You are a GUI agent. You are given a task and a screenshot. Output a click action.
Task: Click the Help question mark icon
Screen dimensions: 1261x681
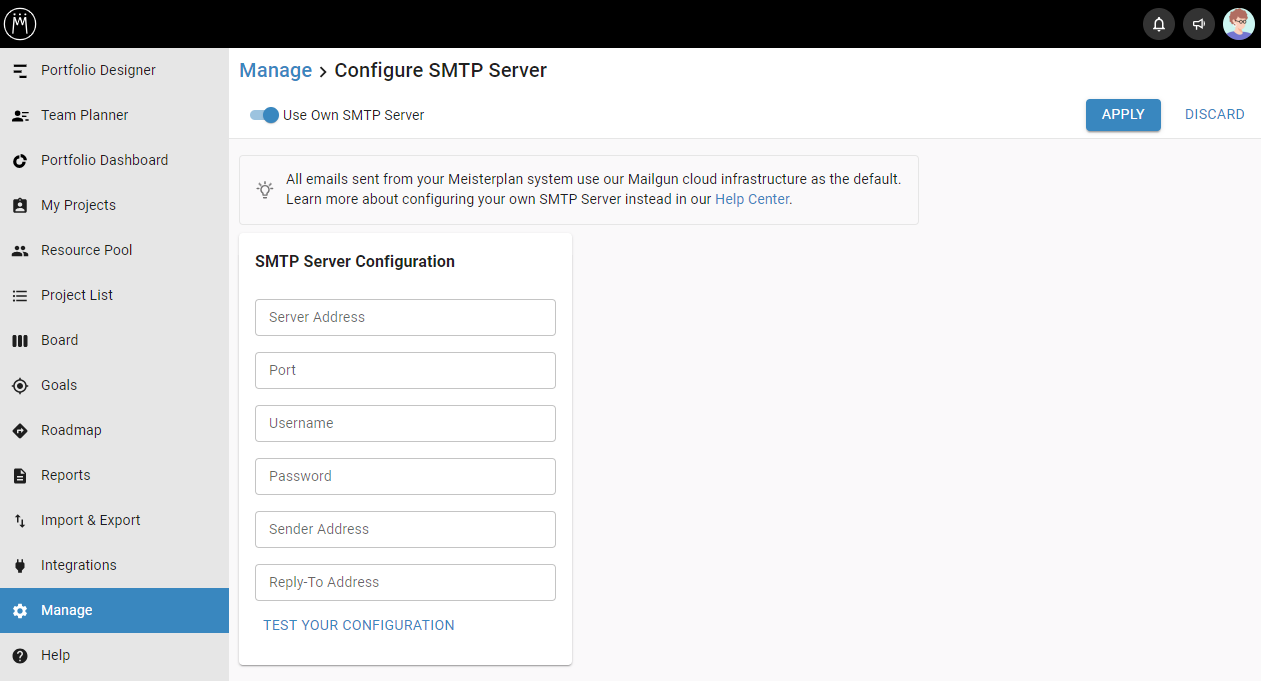tap(20, 656)
